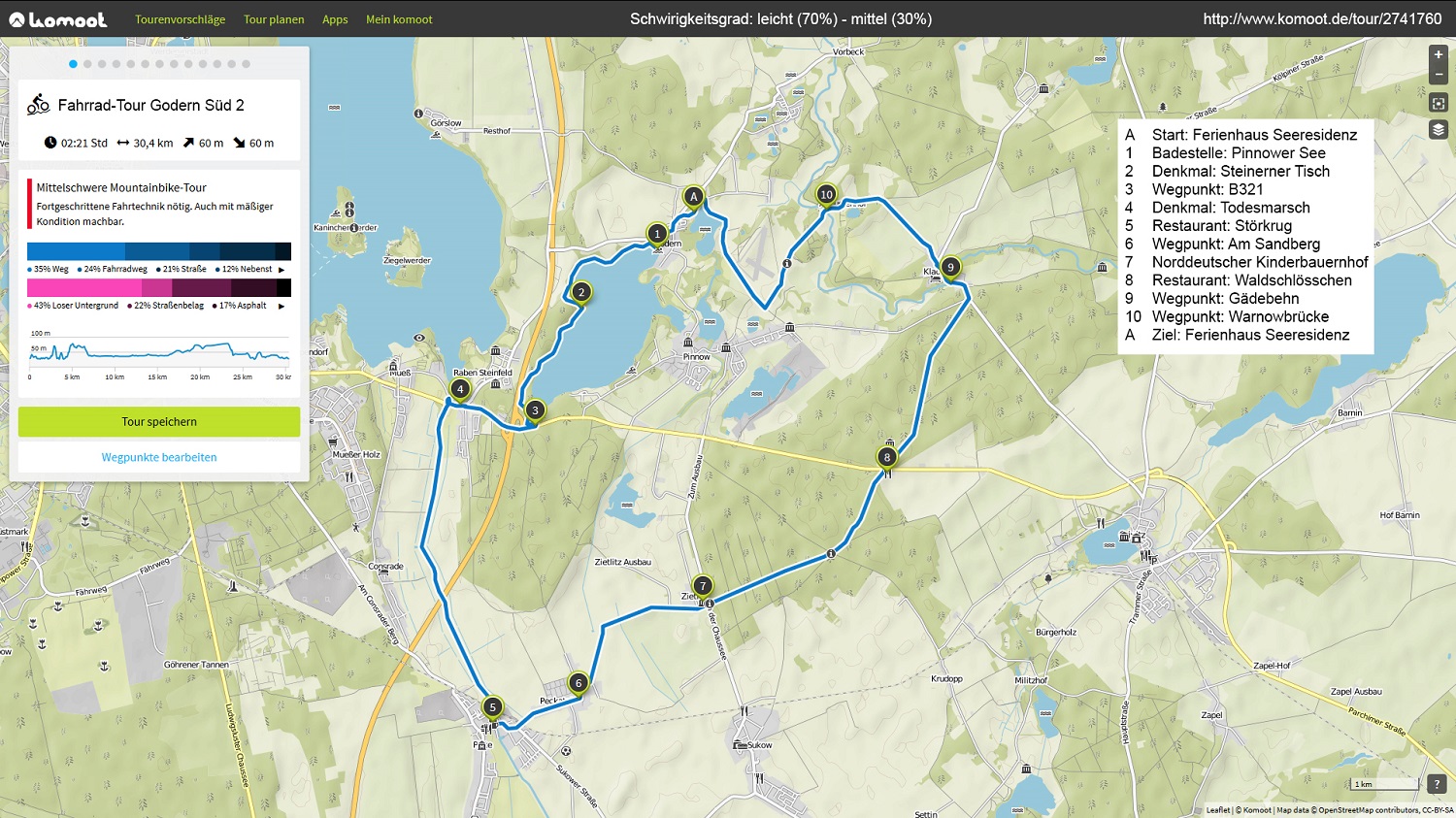This screenshot has width=1456, height=818.
Task: Select last pagination dot
Action: pos(246,64)
